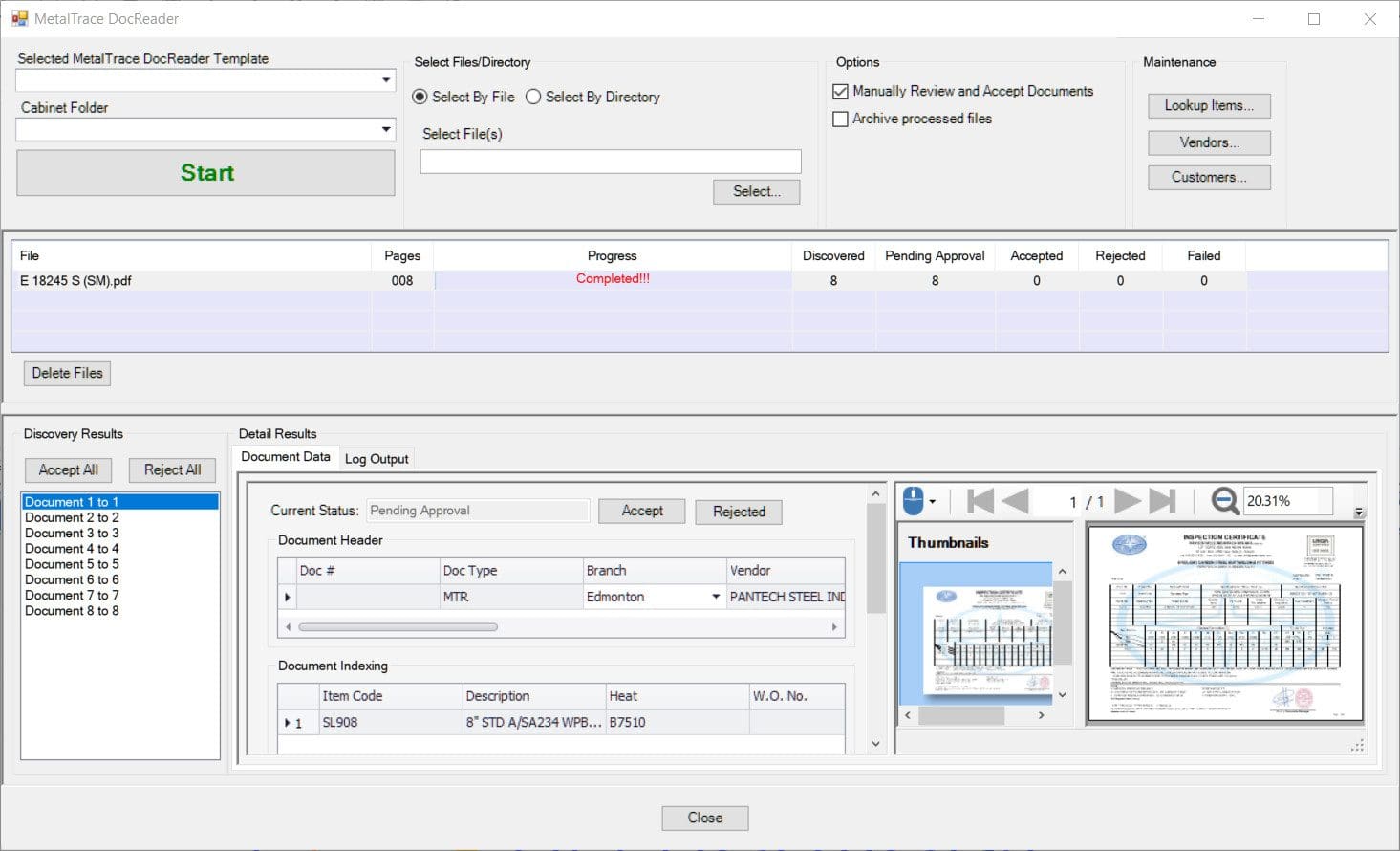This screenshot has height=851, width=1400.
Task: Go to first page in viewer
Action: point(980,501)
